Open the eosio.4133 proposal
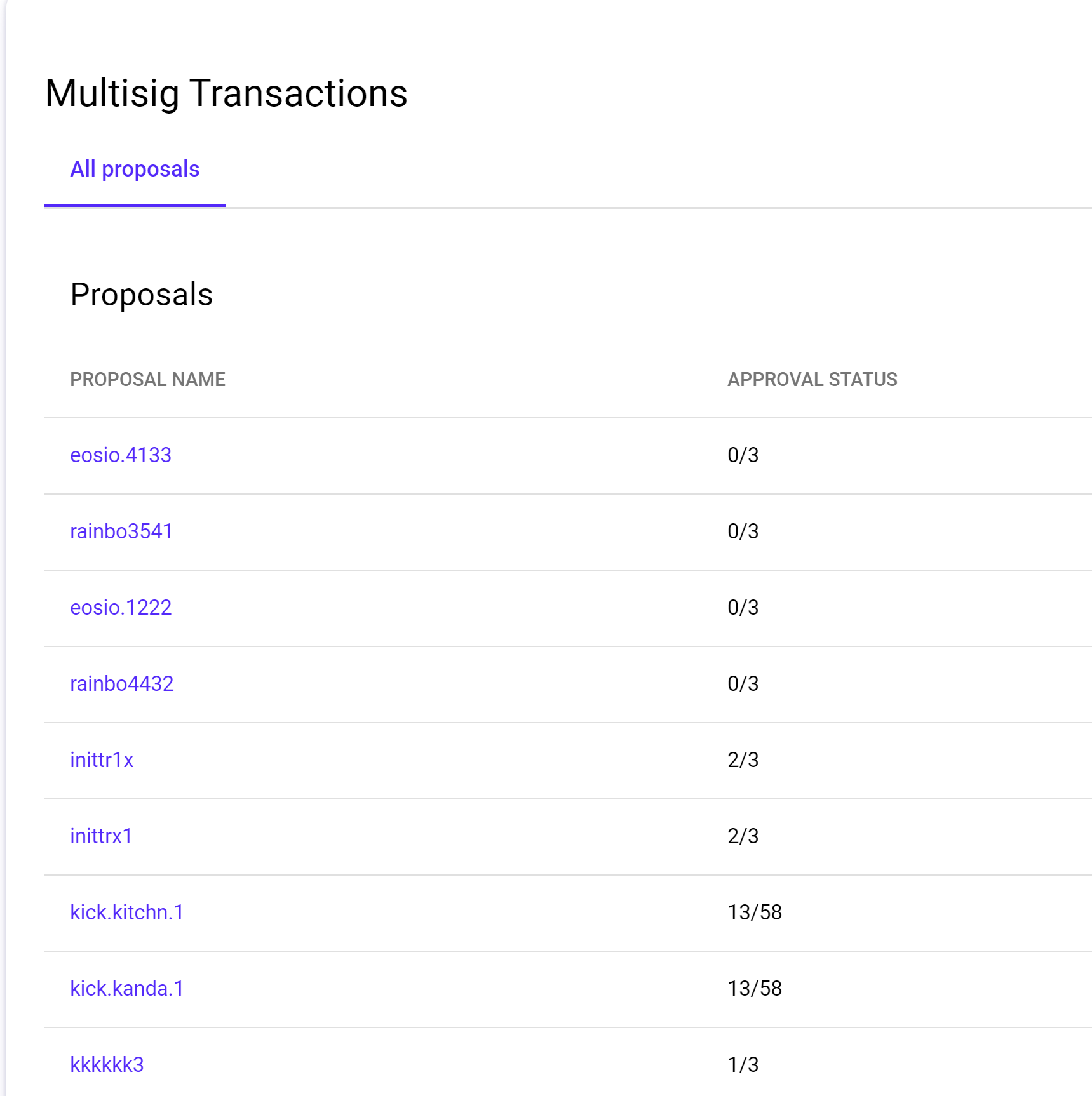The image size is (1092, 1096). pyautogui.click(x=121, y=455)
